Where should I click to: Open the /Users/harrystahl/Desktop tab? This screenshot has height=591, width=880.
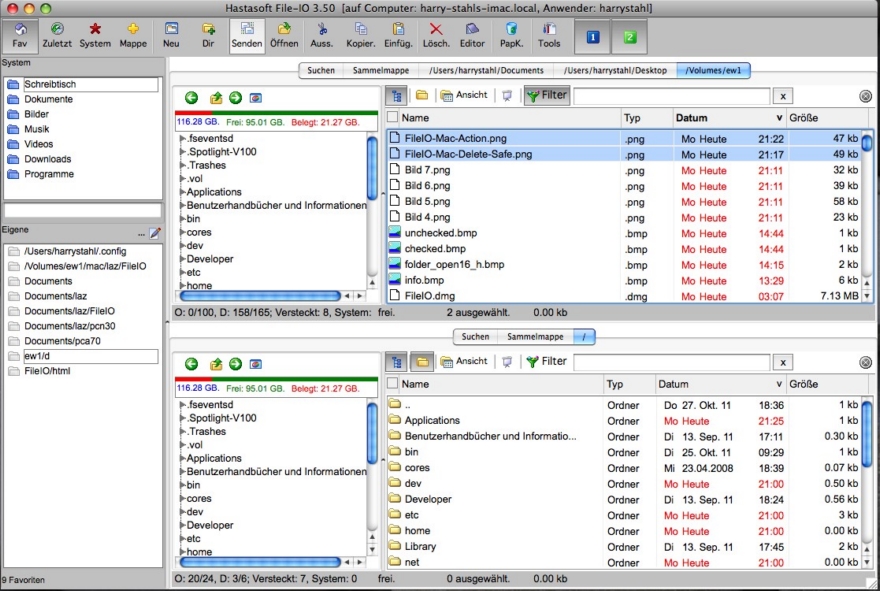pos(615,70)
